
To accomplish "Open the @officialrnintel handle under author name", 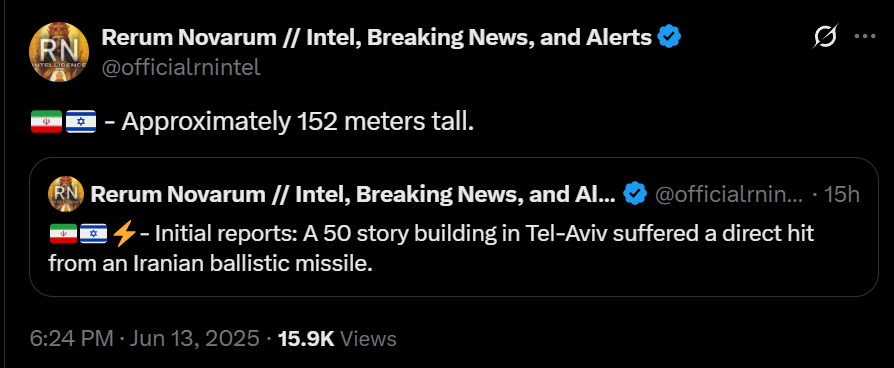I will click(x=181, y=68).
